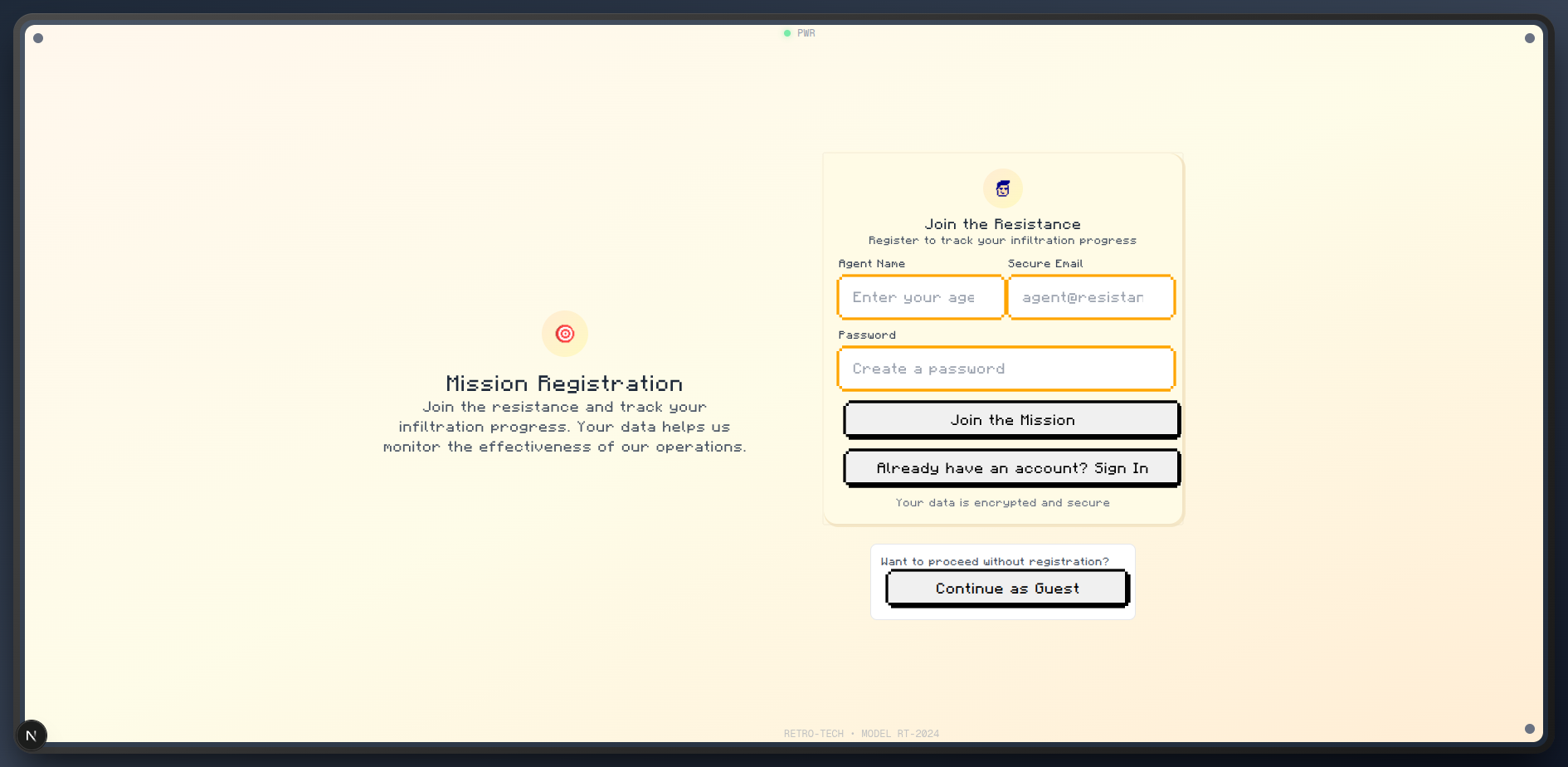Click the red target icon
Viewport: 1568px width, 767px height.
click(x=565, y=334)
